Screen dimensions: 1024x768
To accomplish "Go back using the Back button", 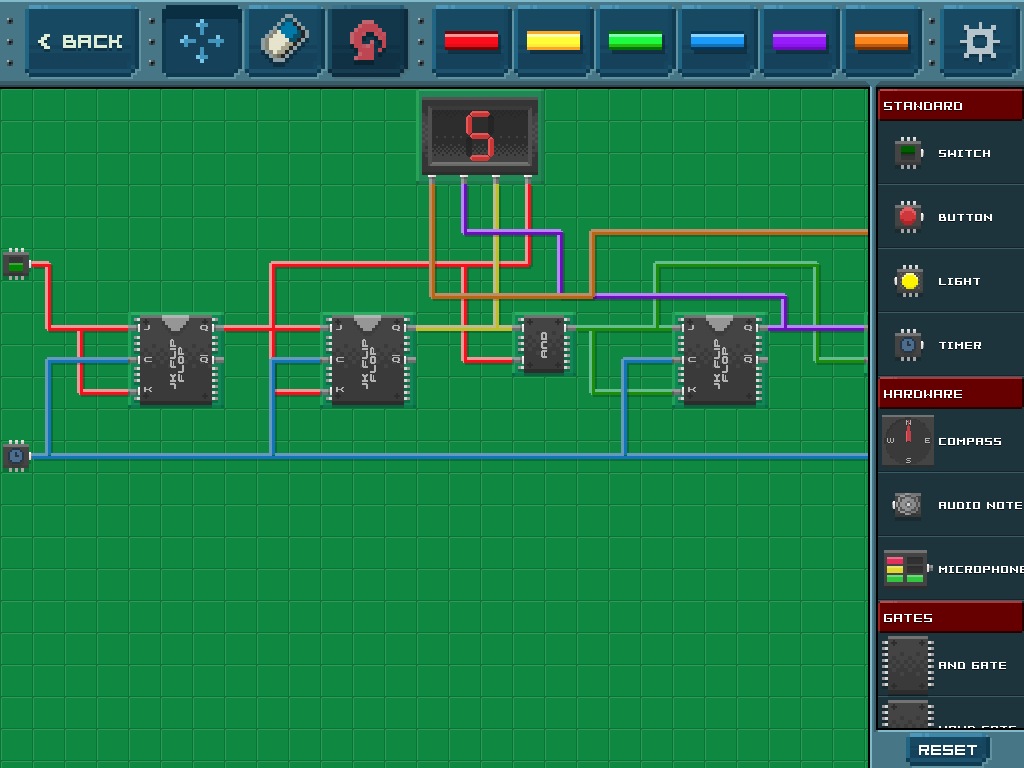I will pos(82,41).
